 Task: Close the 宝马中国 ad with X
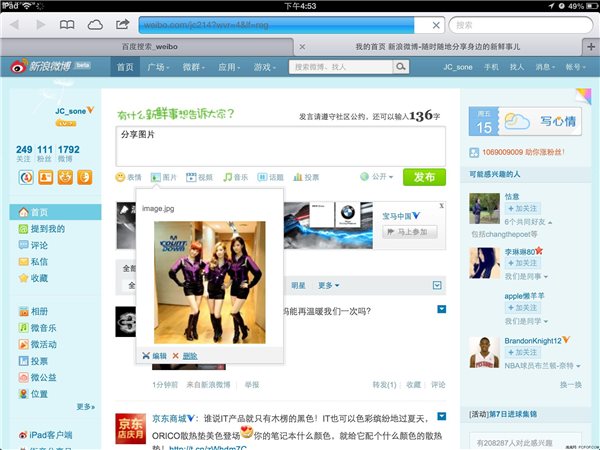pyautogui.click(x=442, y=206)
